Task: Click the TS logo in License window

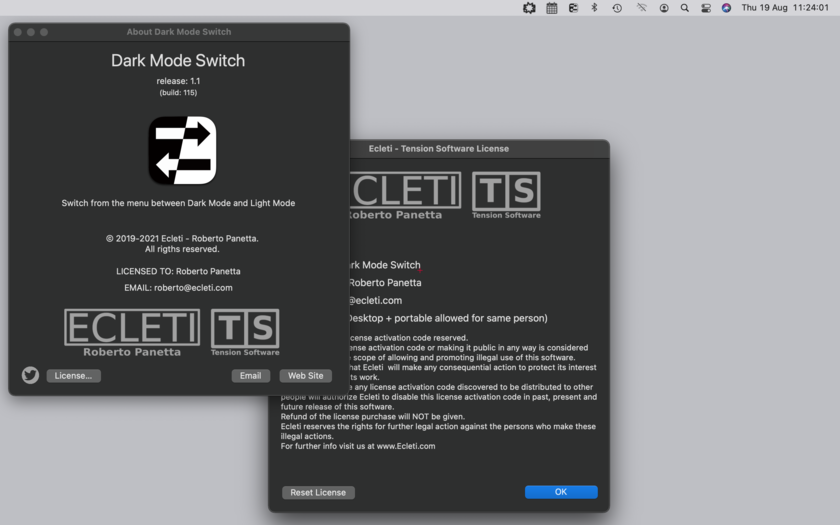Action: 506,195
